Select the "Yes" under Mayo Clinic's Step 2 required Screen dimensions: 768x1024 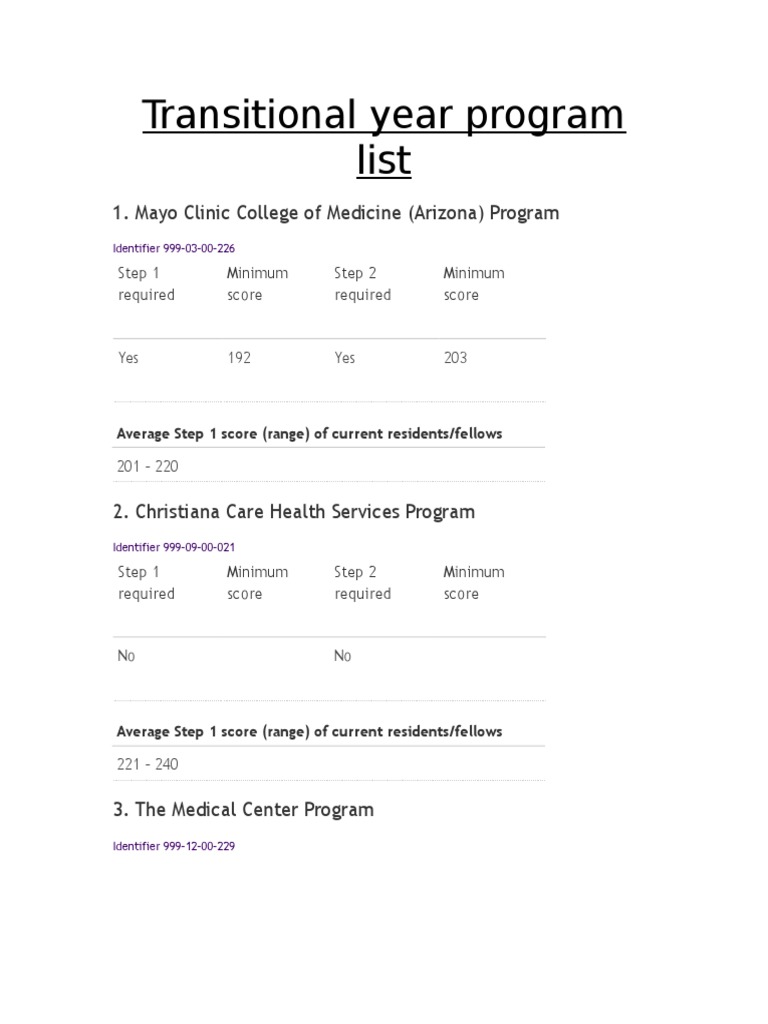[x=345, y=358]
